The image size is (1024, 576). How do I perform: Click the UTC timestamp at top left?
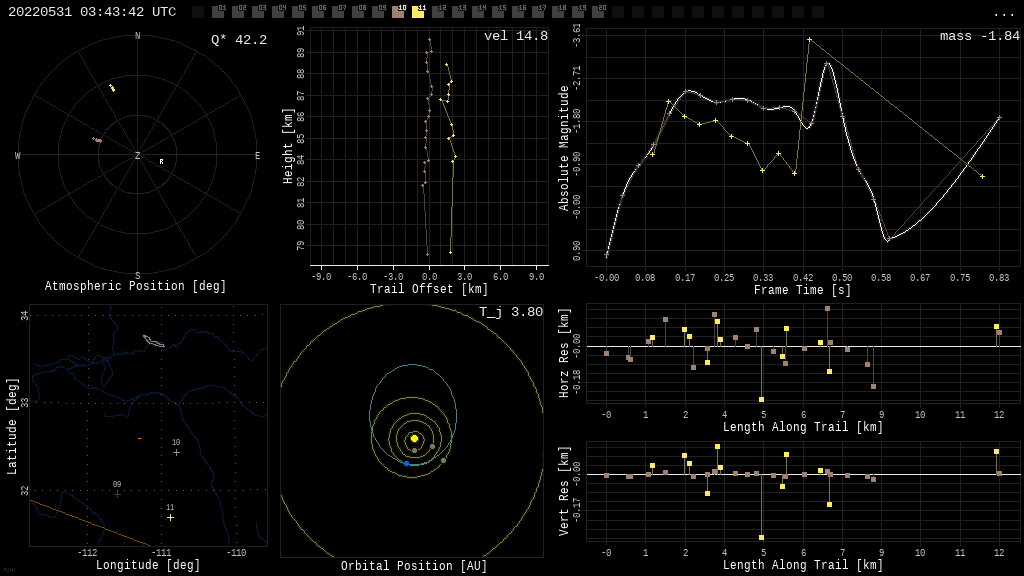(92, 12)
